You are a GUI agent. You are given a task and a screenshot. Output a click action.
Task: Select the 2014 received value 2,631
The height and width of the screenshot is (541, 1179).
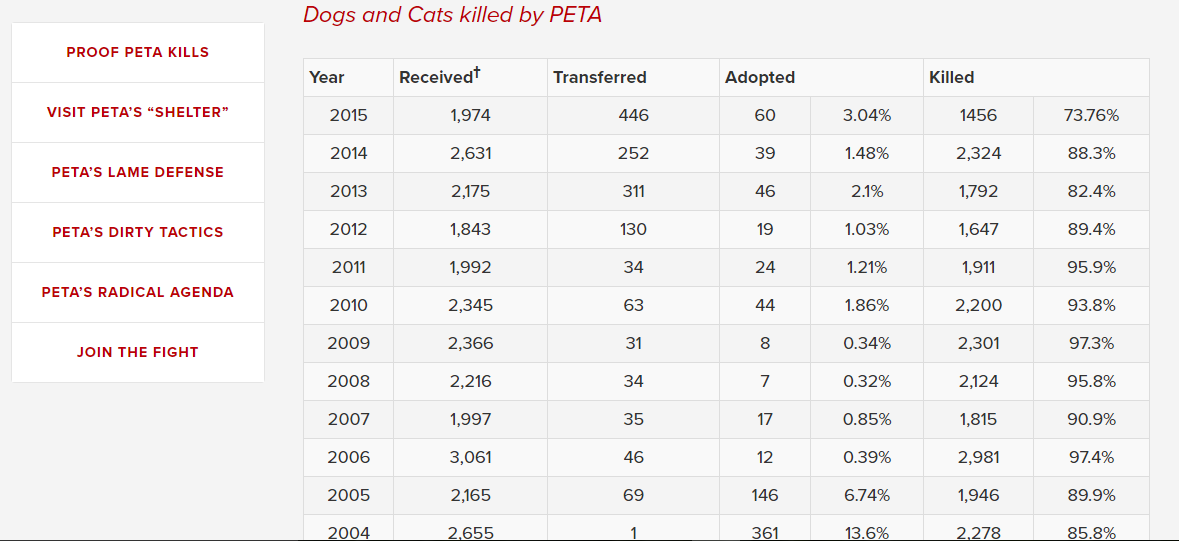coord(471,153)
